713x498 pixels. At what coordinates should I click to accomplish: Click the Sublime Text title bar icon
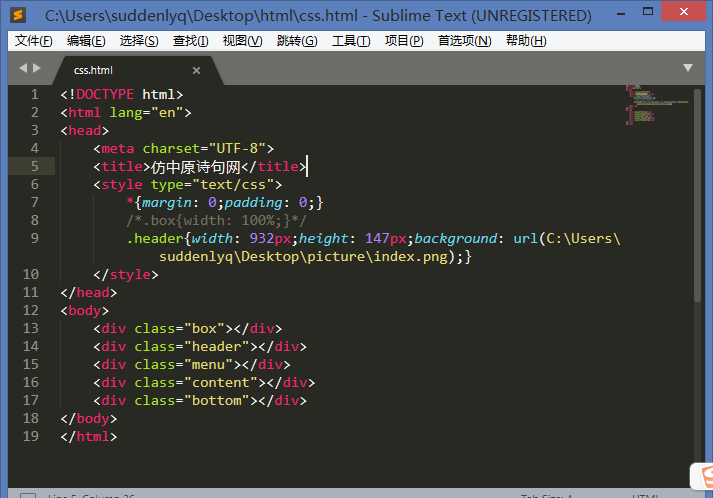coord(18,15)
